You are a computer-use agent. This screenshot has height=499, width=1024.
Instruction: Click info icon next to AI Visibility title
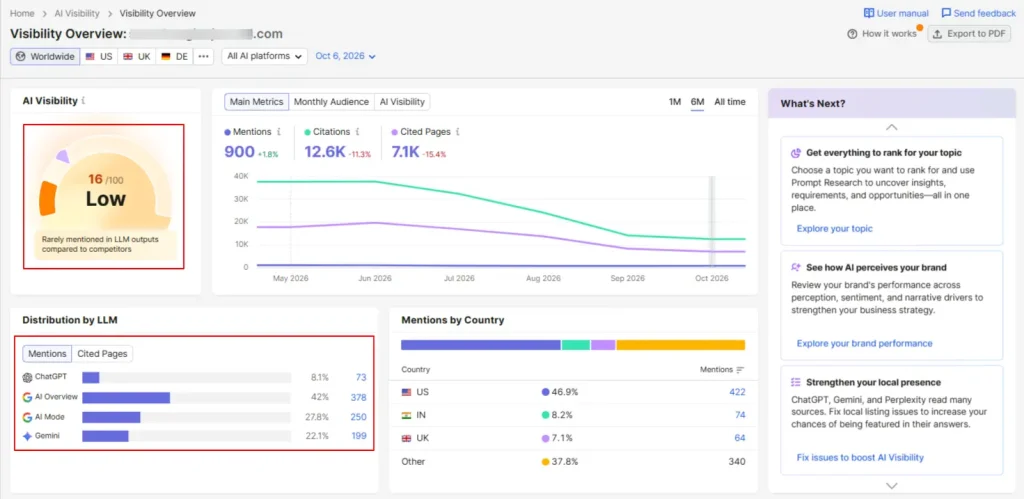click(x=84, y=101)
